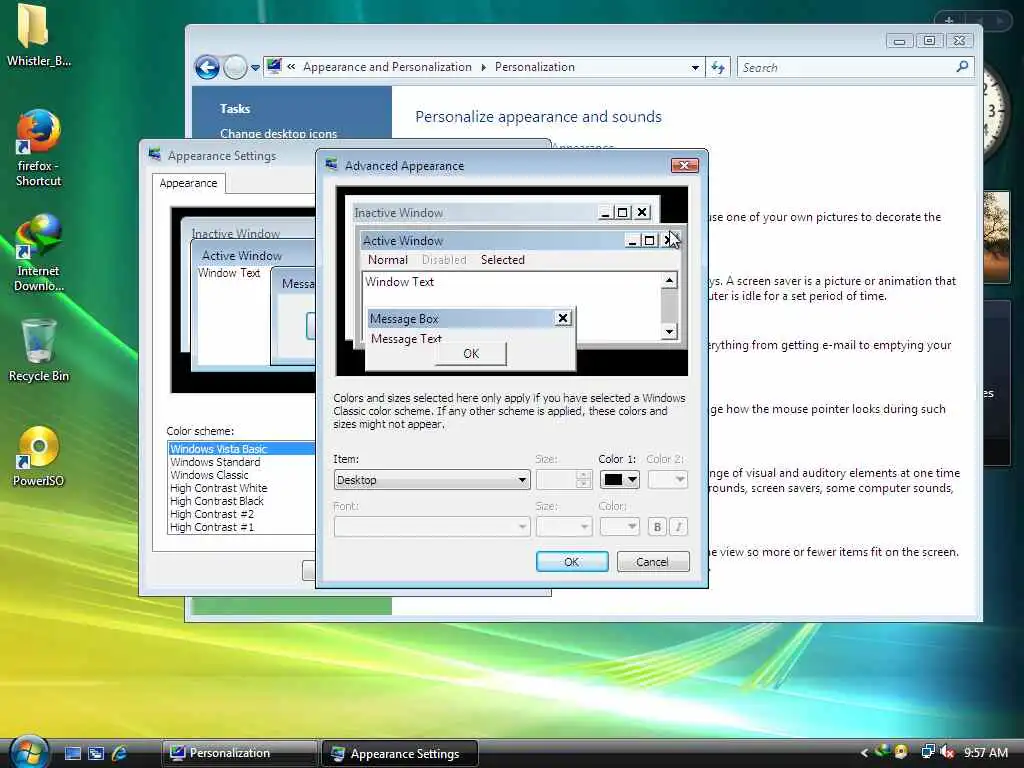1024x768 pixels.
Task: Click Change desktop icons task link
Action: click(x=278, y=133)
